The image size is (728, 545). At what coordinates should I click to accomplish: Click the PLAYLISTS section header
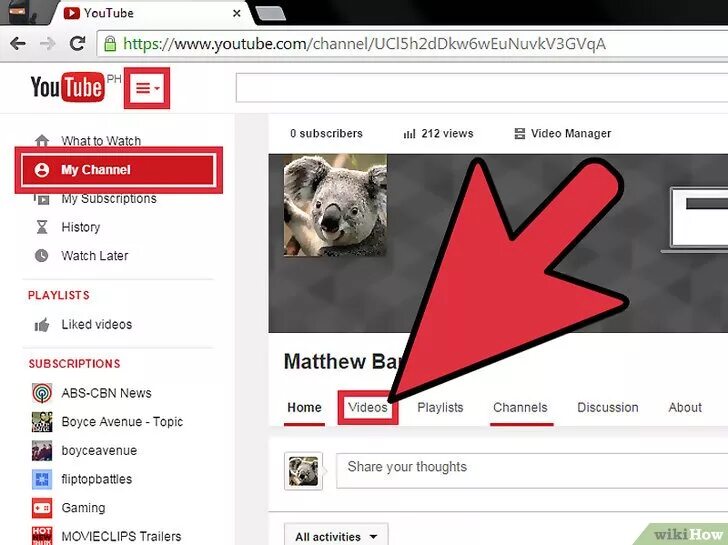58,295
